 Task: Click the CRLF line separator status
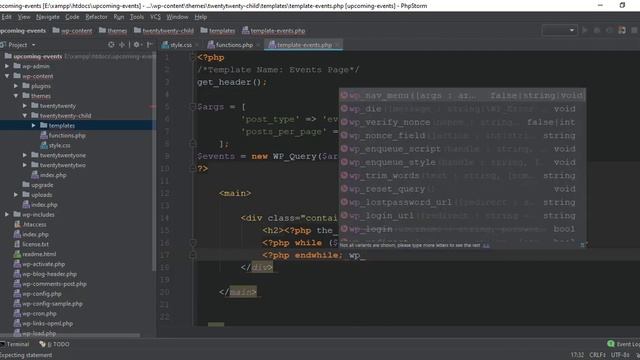597,355
